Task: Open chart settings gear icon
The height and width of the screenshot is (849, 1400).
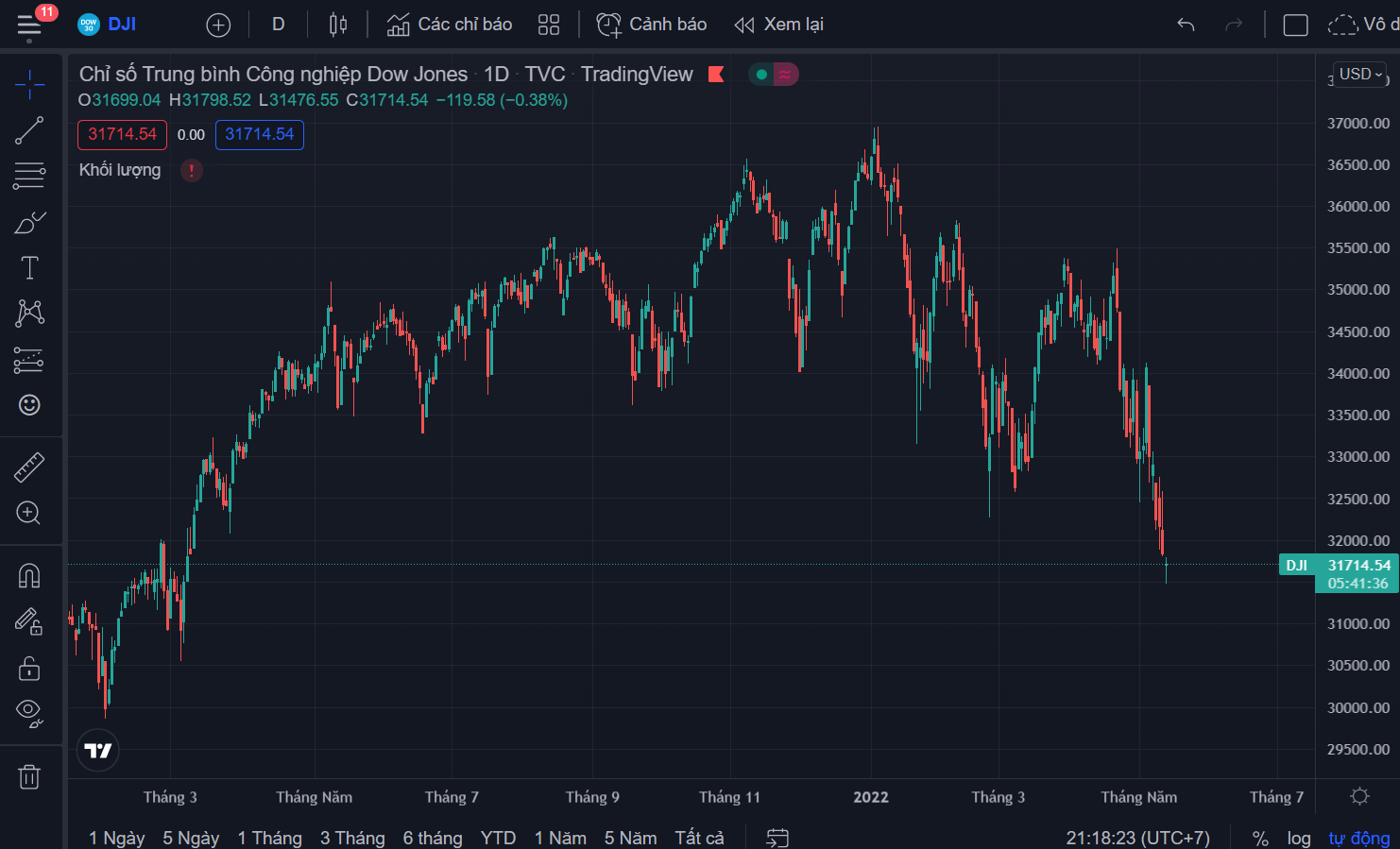Action: (1359, 796)
